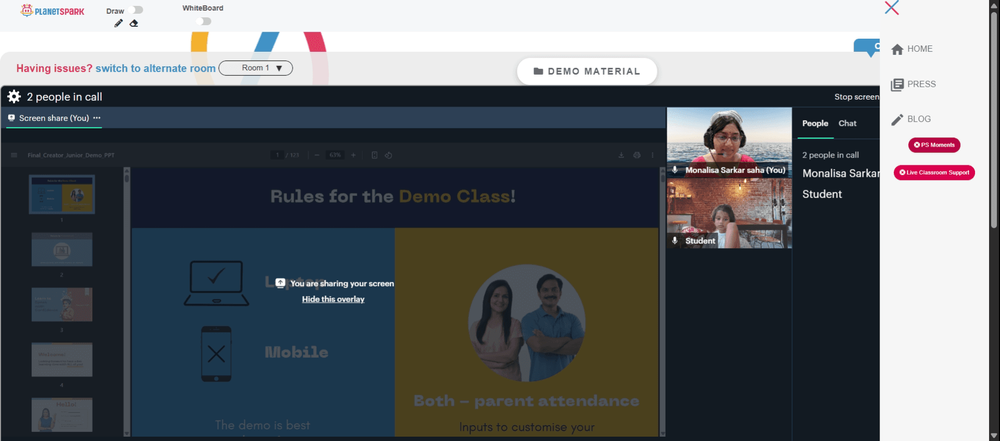Select the People tab

pyautogui.click(x=815, y=123)
